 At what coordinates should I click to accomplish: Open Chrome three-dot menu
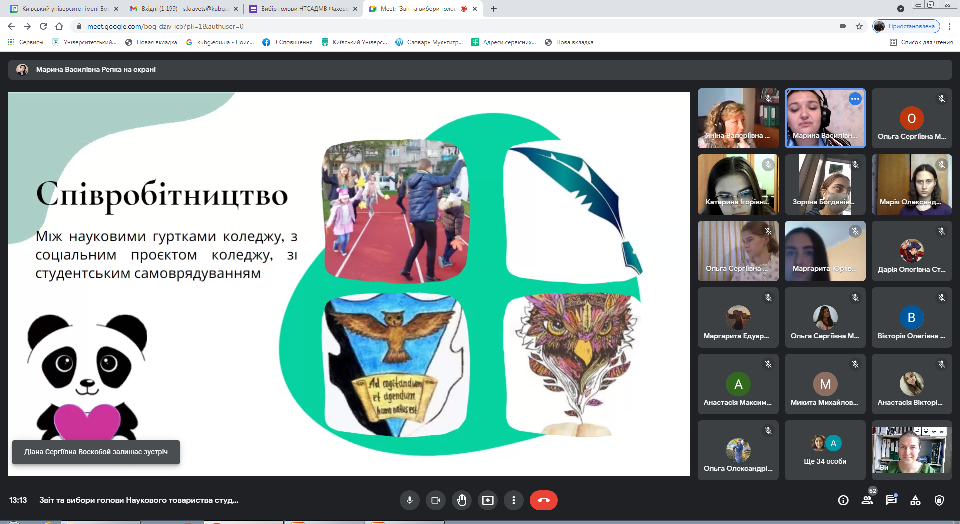click(950, 26)
